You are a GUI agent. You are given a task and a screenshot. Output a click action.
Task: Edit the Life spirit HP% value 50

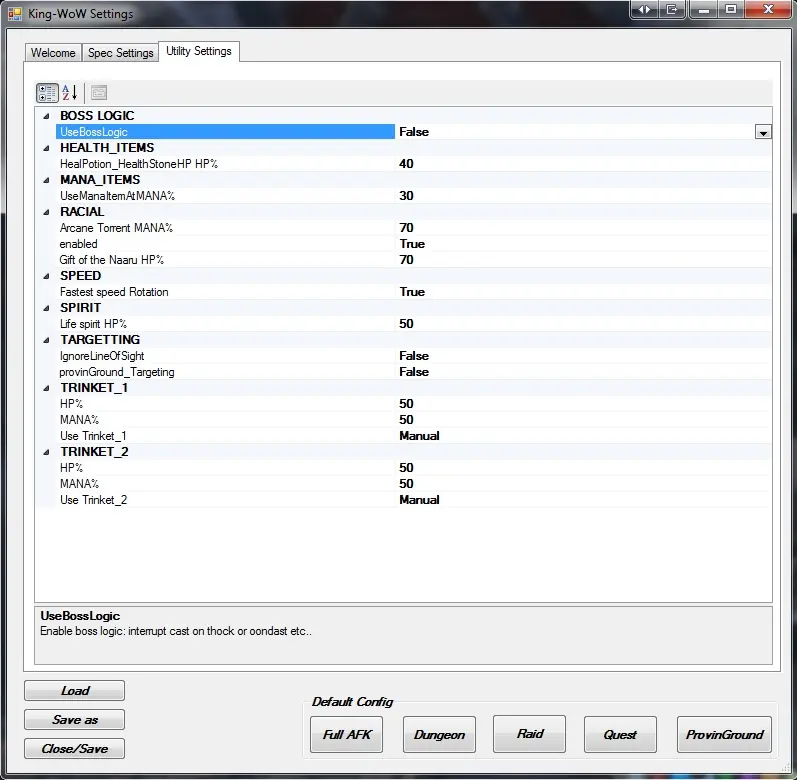click(406, 324)
